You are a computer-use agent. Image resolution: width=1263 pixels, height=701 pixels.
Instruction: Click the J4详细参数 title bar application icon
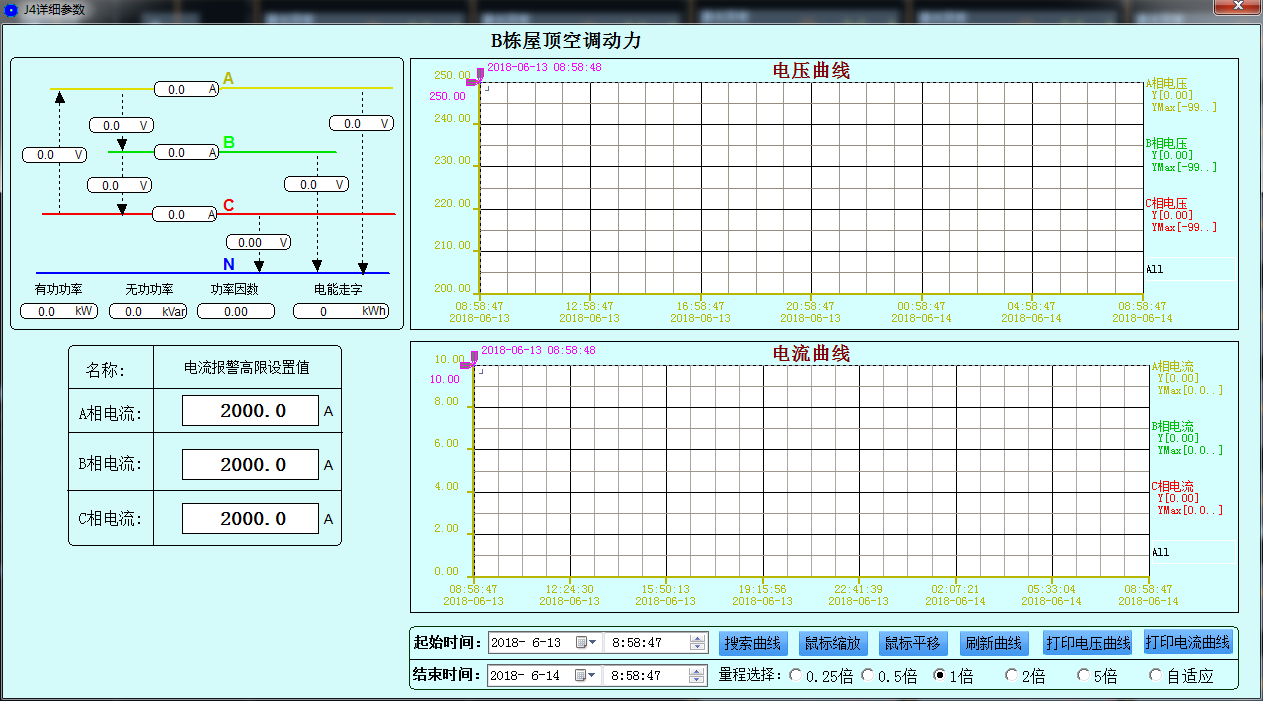[10, 8]
